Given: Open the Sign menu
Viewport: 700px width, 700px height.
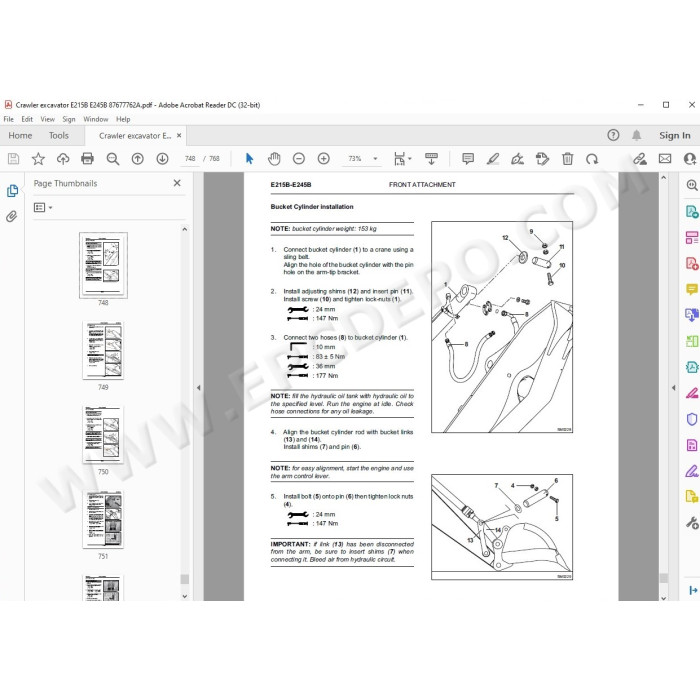Looking at the screenshot, I should click(x=69, y=119).
